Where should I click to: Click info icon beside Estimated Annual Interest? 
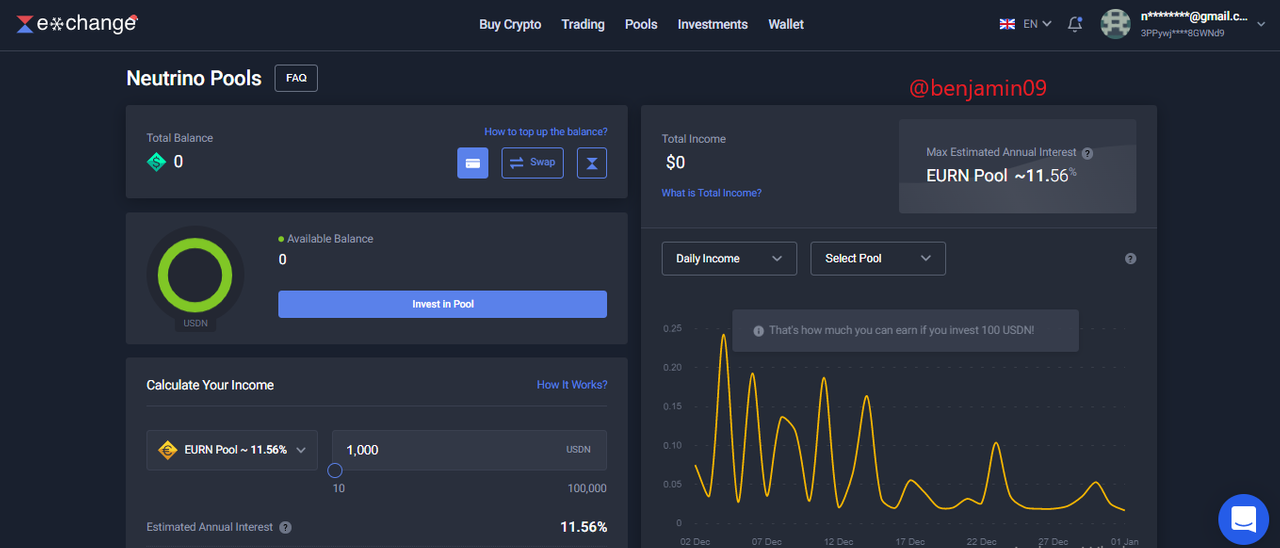pos(285,528)
